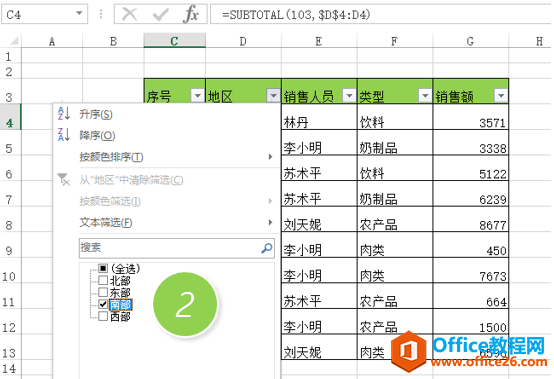Select column D header

coord(243,41)
